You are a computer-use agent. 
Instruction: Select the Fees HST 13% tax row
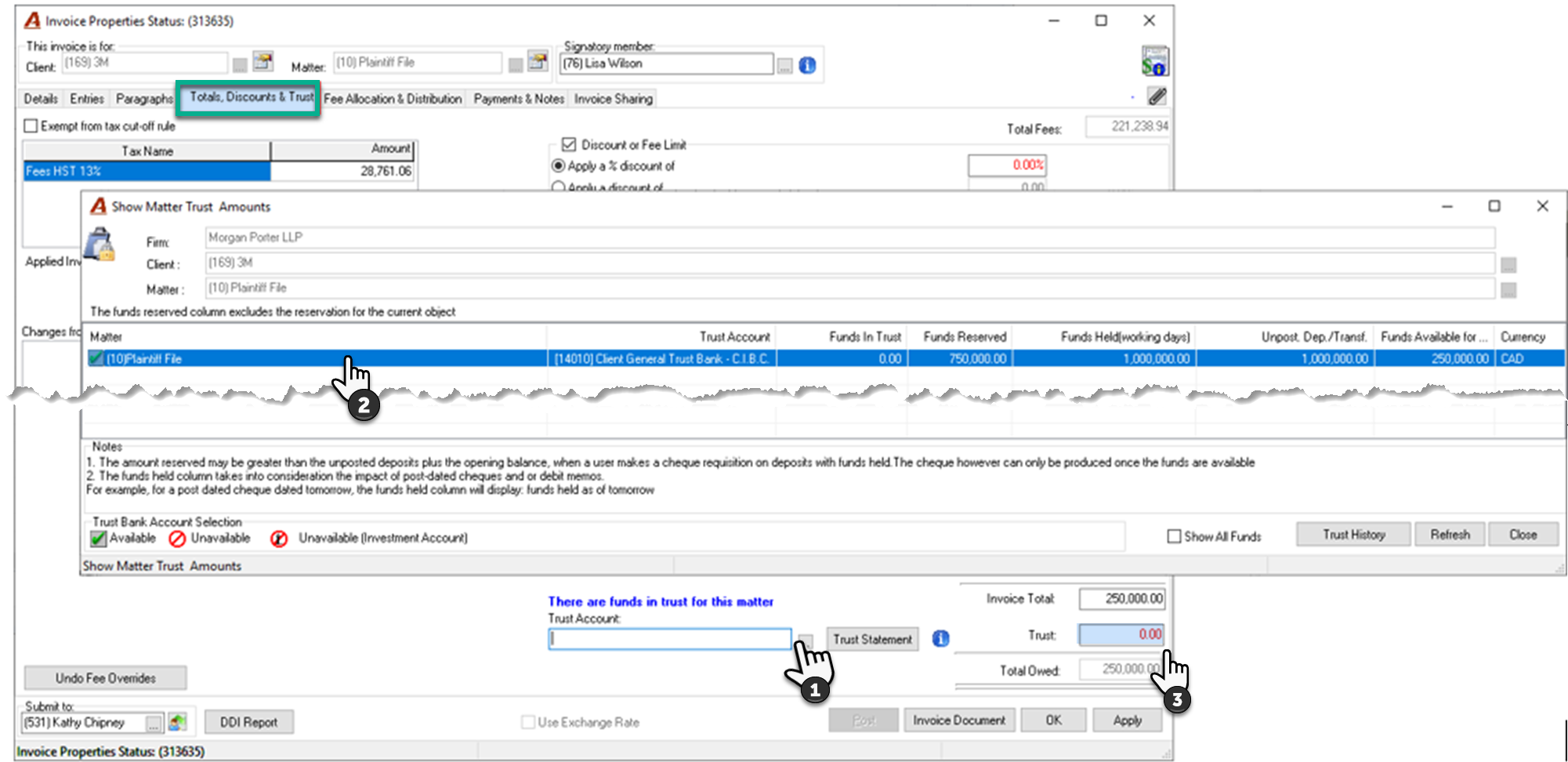pyautogui.click(x=219, y=171)
